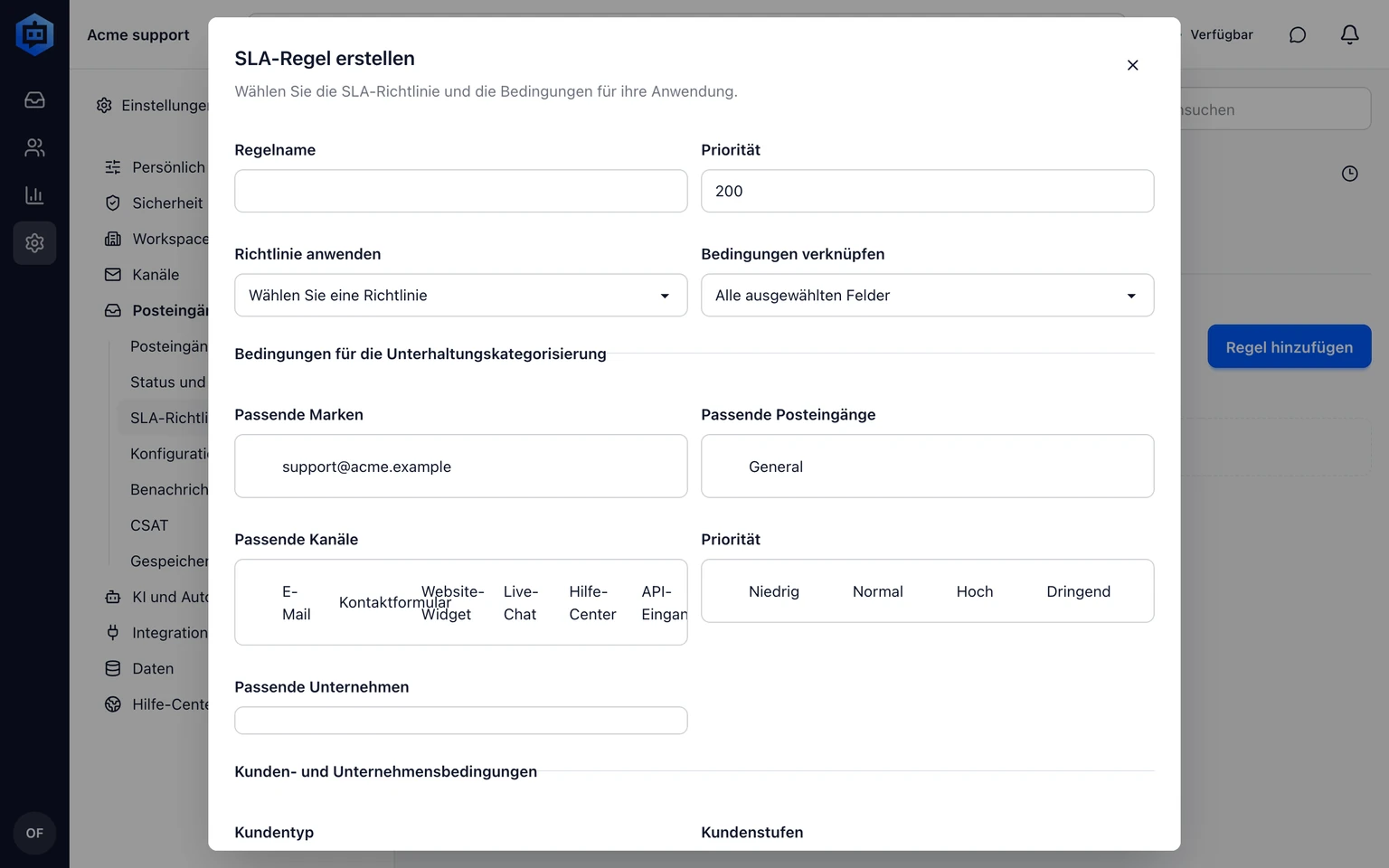
Task: Toggle the Website-Widget channel option
Action: point(453,603)
